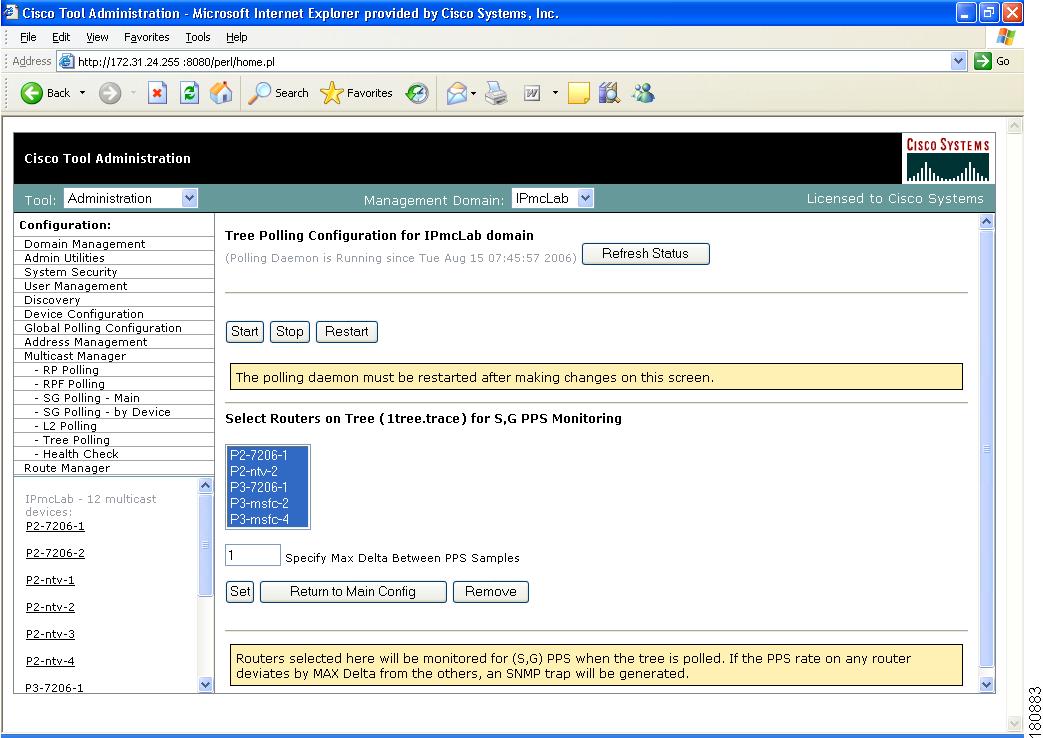
Task: Click the Remove button
Action: coord(491,592)
